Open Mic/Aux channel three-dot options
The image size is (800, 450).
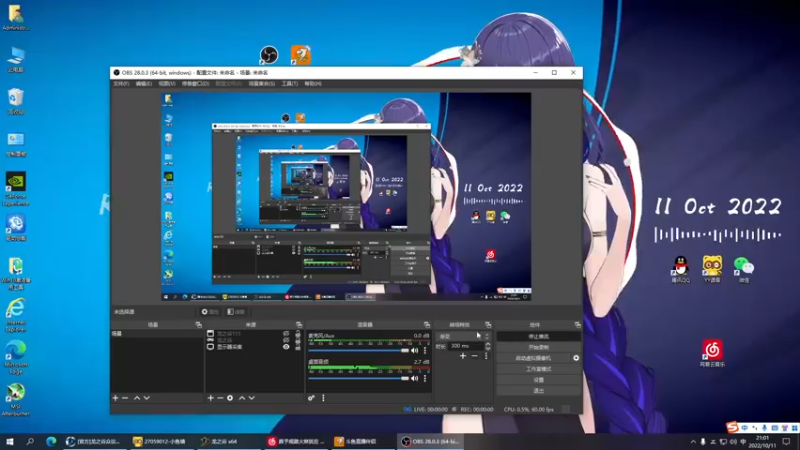click(x=425, y=351)
